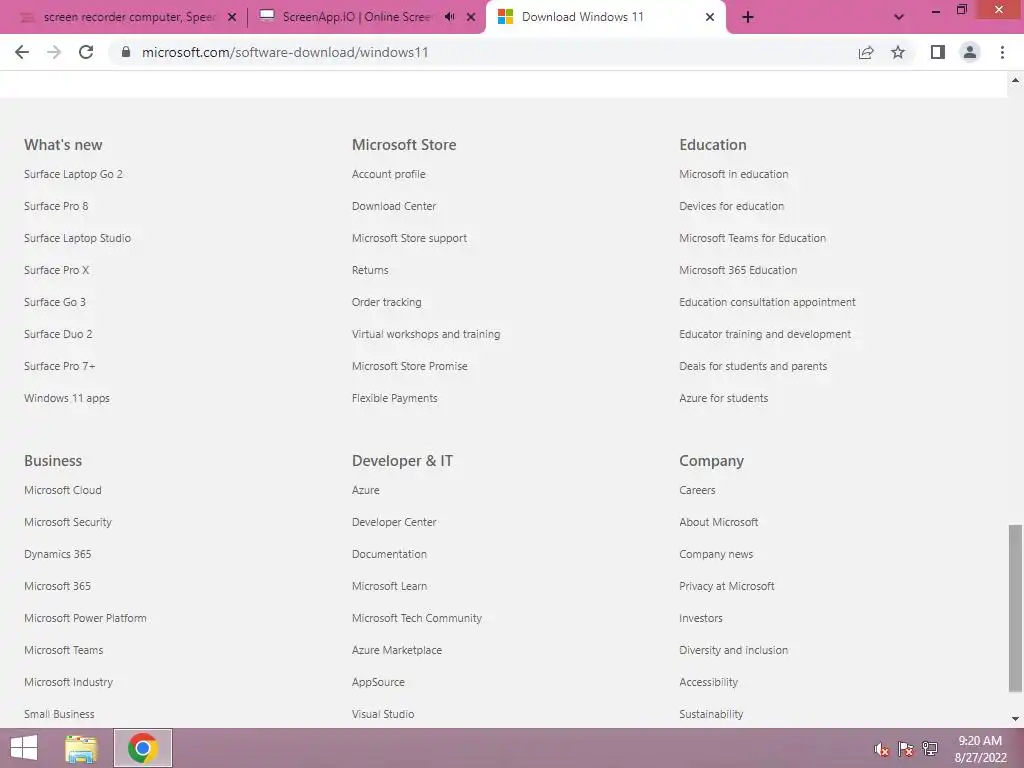The width and height of the screenshot is (1024, 768).
Task: Click the forward navigation arrow
Action: click(x=54, y=52)
